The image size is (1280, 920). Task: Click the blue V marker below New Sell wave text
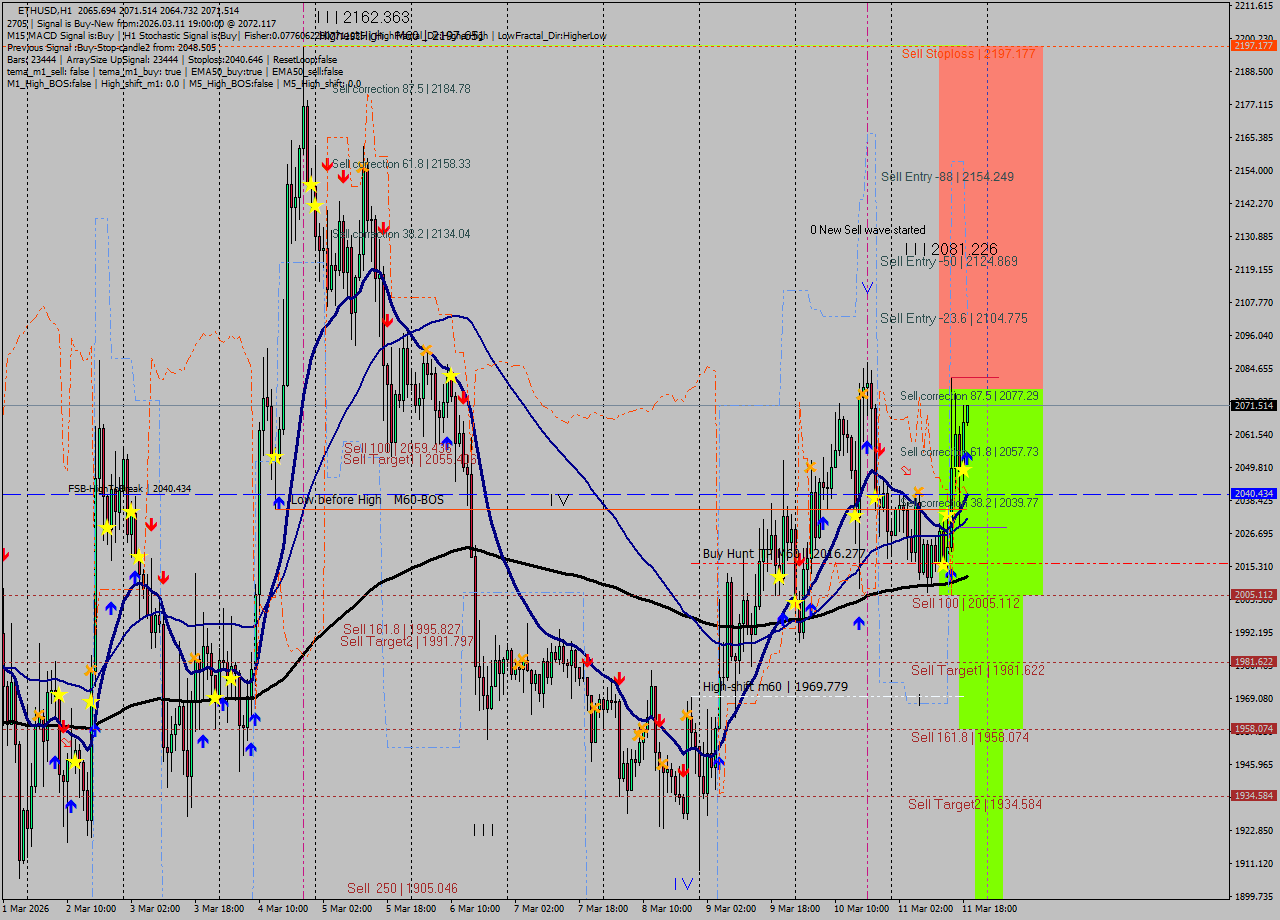coord(867,287)
